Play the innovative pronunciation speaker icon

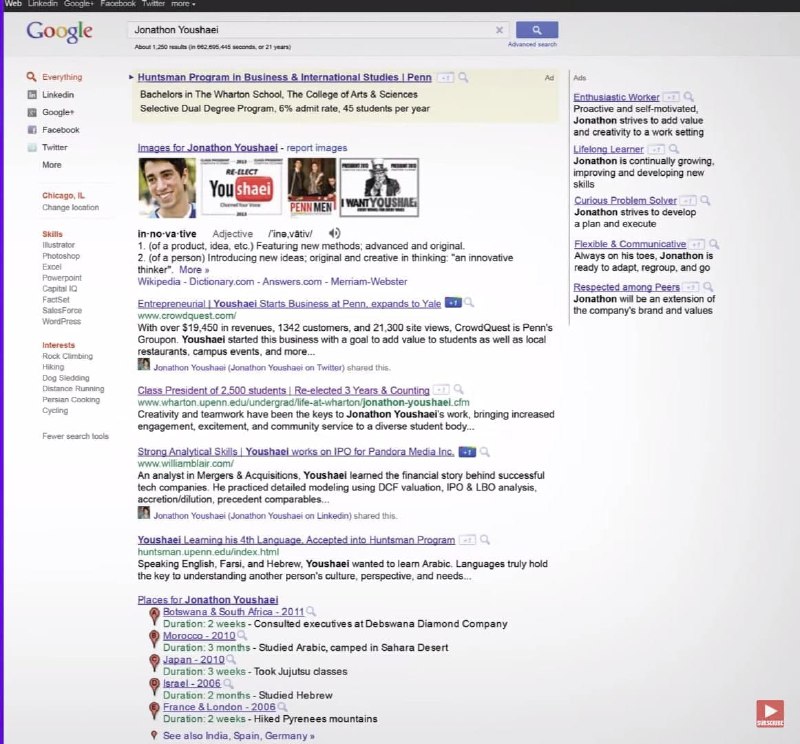point(334,233)
